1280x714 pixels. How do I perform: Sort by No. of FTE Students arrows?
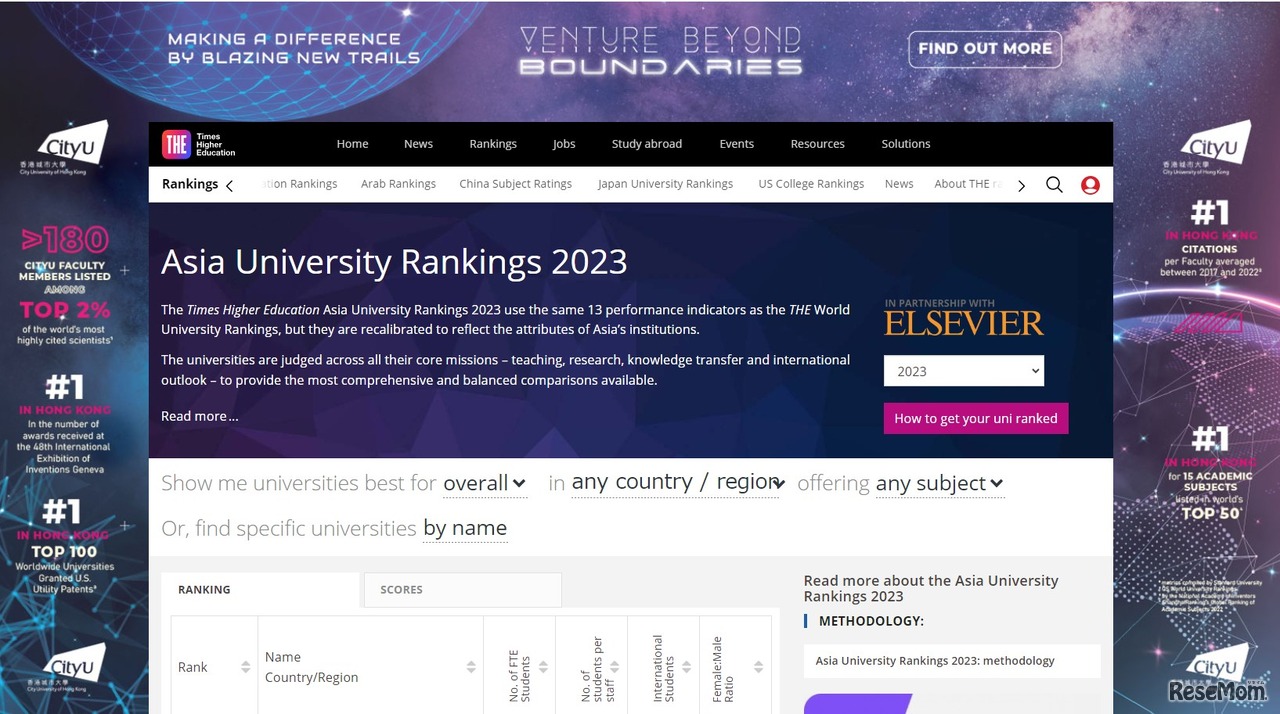coord(543,667)
